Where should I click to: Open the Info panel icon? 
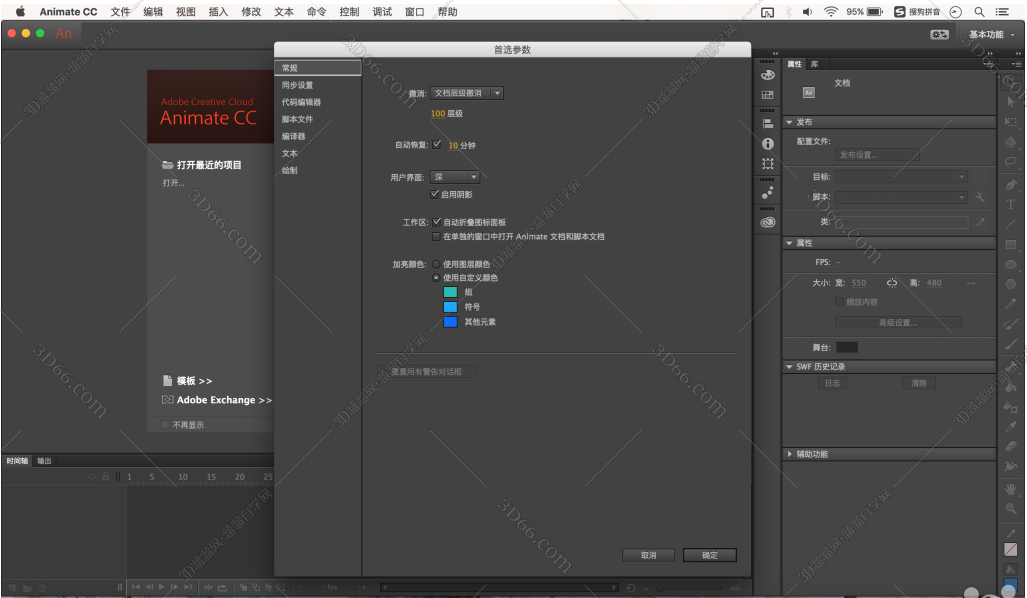(768, 144)
